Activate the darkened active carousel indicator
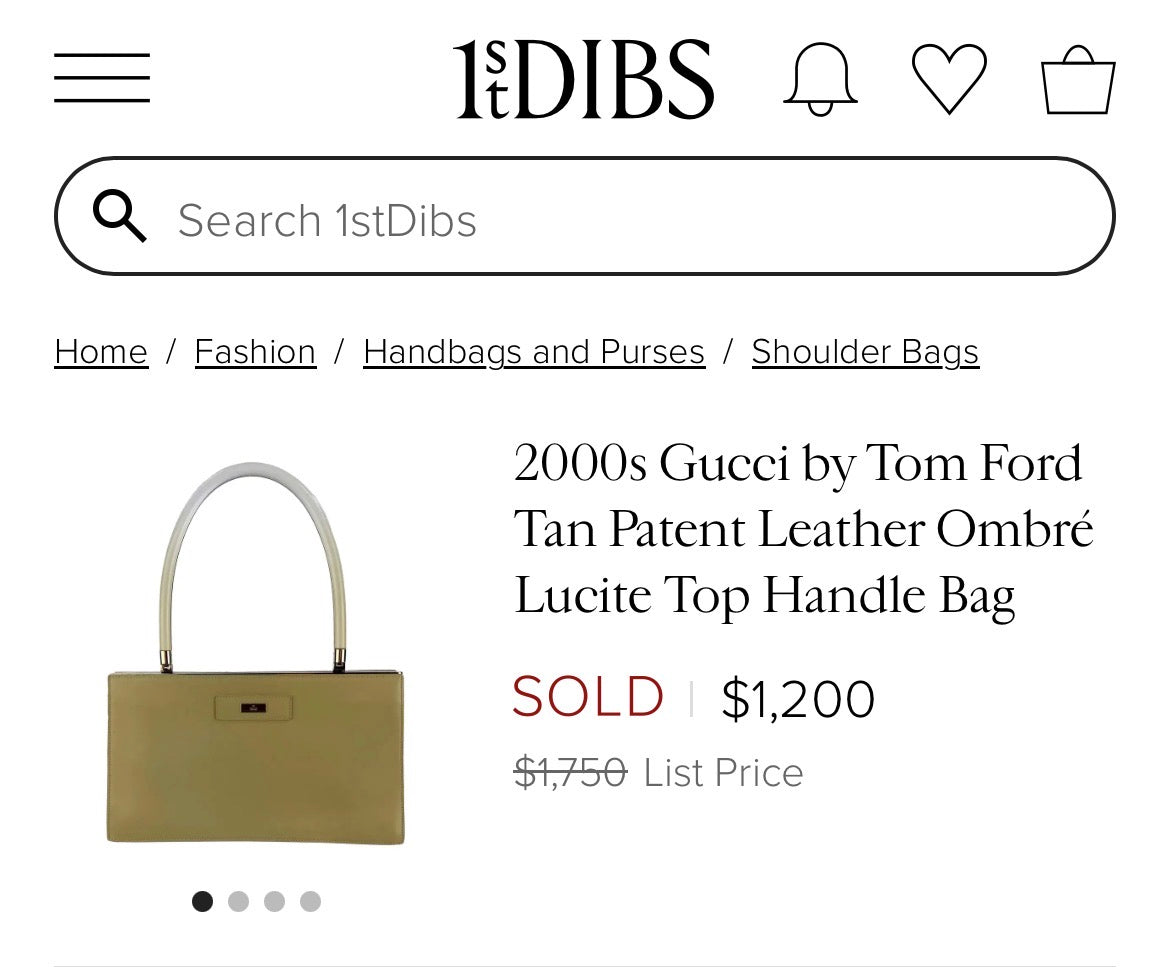This screenshot has width=1170, height=967. [x=203, y=901]
